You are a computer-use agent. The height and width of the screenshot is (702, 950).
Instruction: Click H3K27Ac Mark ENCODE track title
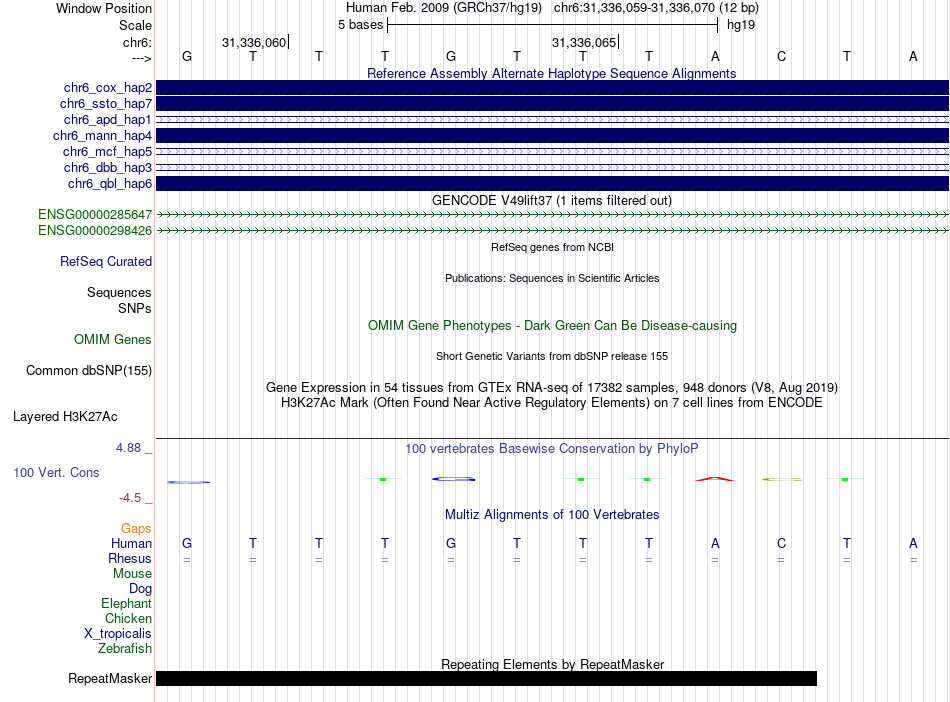(x=552, y=403)
